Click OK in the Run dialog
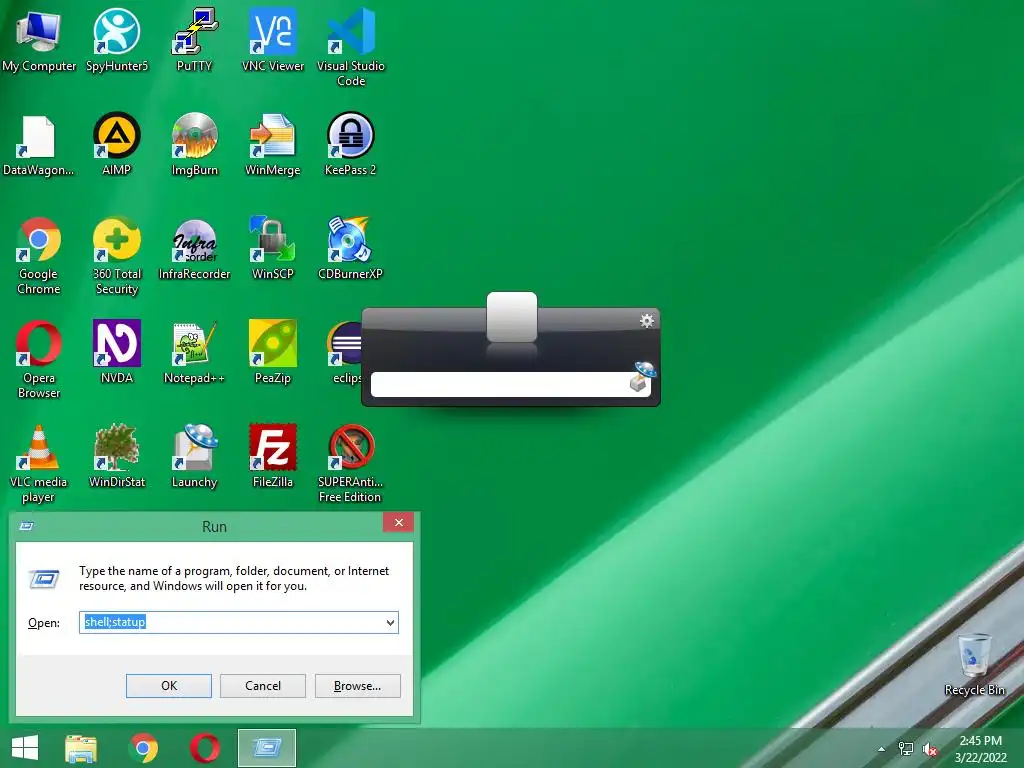Image resolution: width=1024 pixels, height=768 pixels. point(168,686)
